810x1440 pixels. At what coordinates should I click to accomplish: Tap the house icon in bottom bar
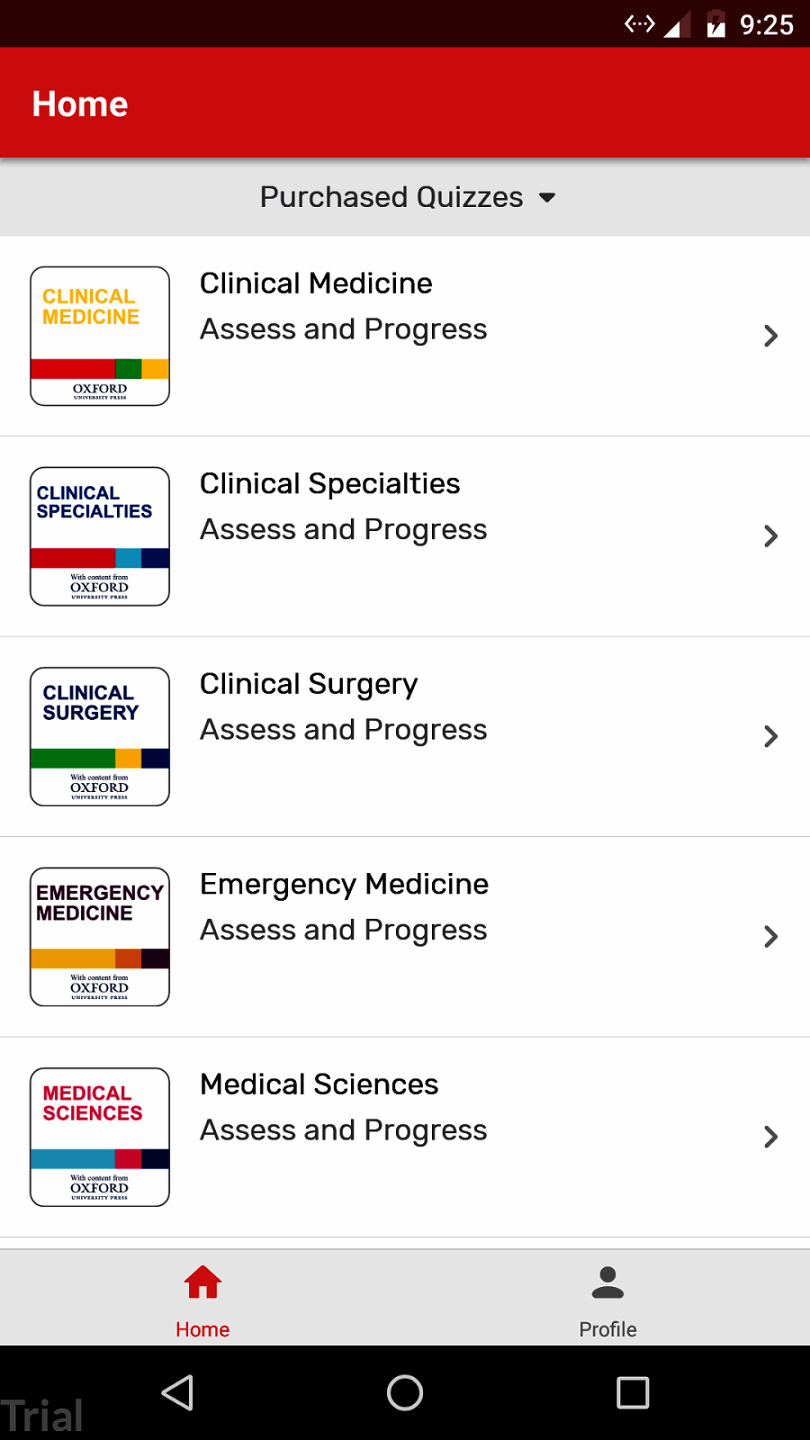click(x=203, y=1282)
